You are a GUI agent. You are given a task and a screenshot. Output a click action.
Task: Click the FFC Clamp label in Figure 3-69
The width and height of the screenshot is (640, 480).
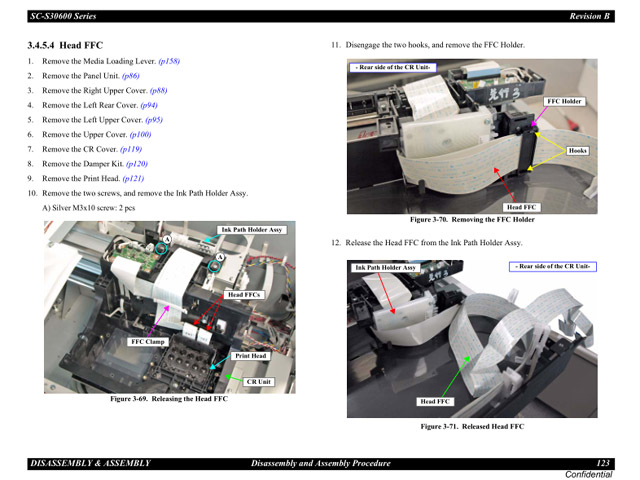click(148, 342)
